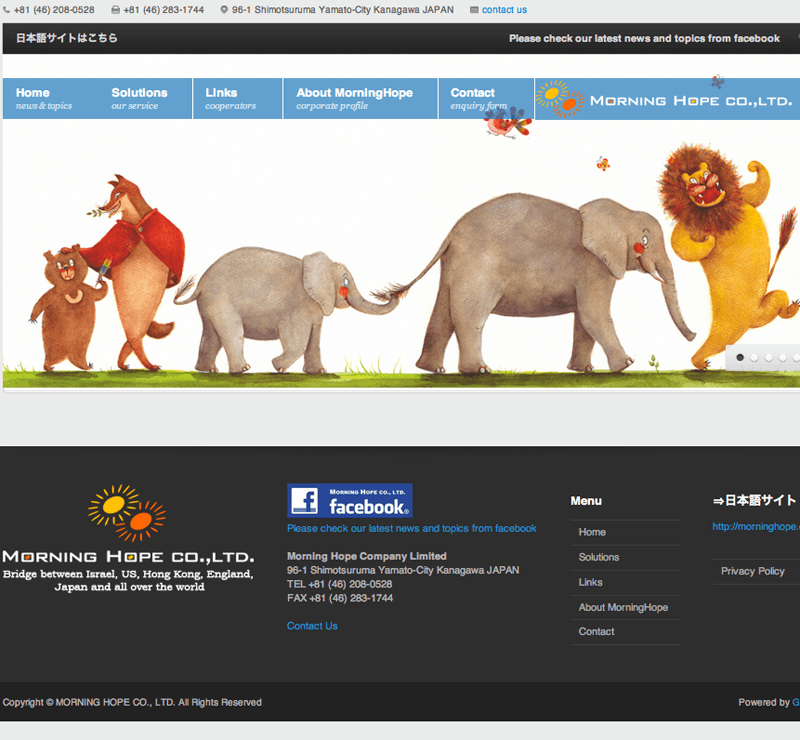Select the fourth slideshow pagination dot
This screenshot has width=800, height=740.
coord(783,358)
